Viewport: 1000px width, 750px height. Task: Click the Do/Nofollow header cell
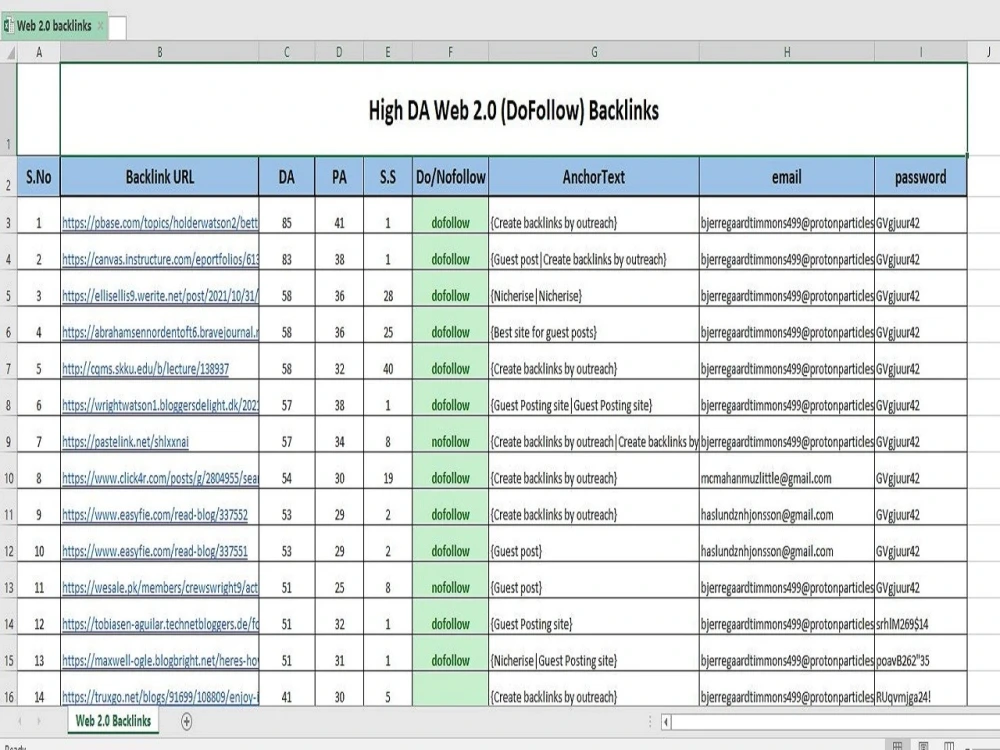coord(450,177)
